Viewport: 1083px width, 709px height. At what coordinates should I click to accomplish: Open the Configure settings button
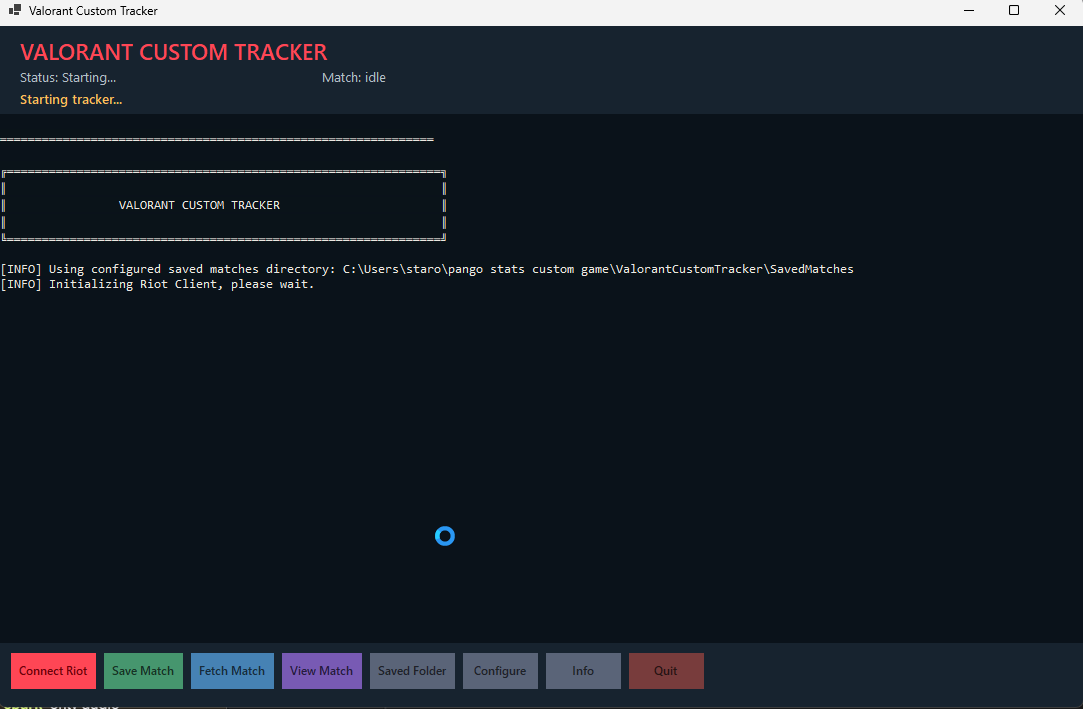500,670
